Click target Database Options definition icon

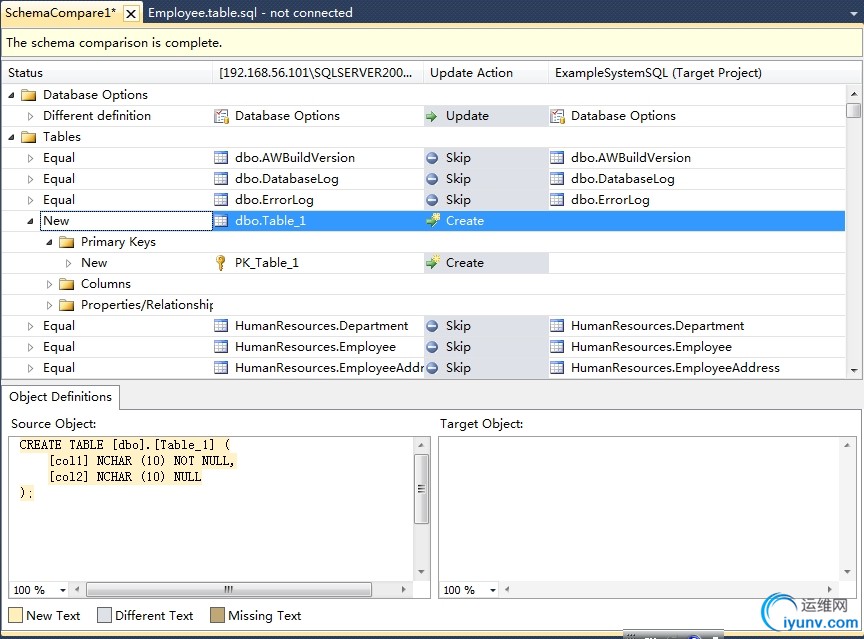(558, 116)
